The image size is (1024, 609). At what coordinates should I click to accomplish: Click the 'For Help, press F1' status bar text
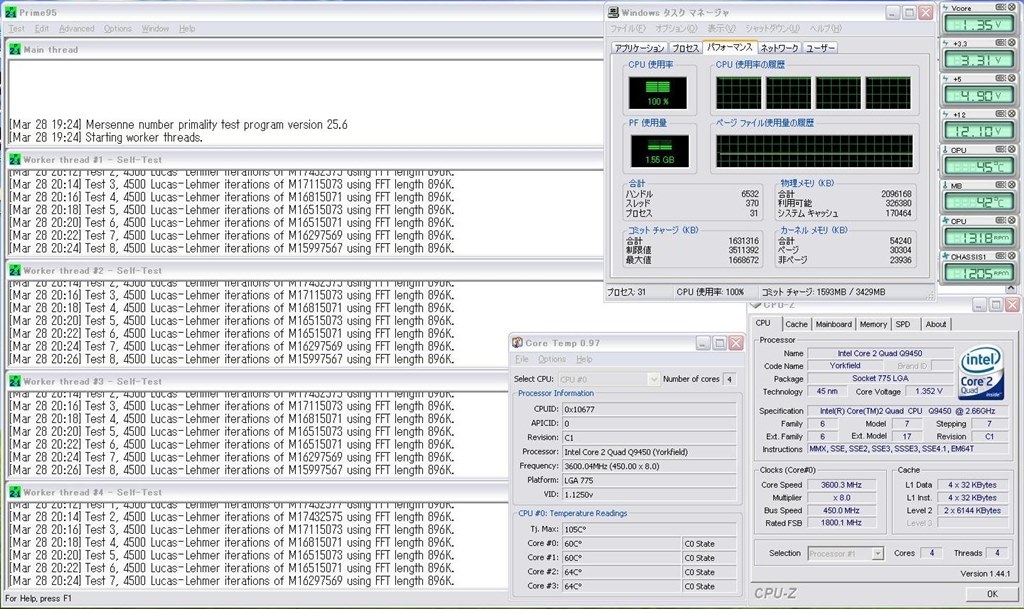click(39, 598)
